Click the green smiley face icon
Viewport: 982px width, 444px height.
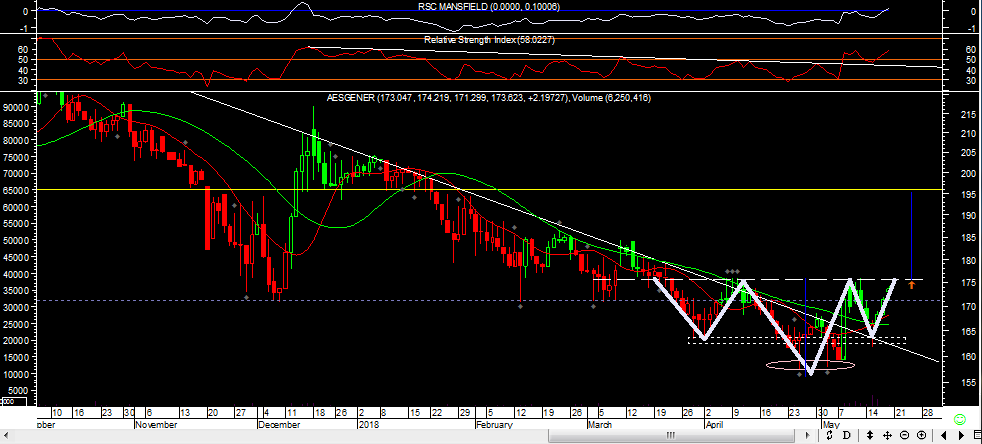[960, 419]
